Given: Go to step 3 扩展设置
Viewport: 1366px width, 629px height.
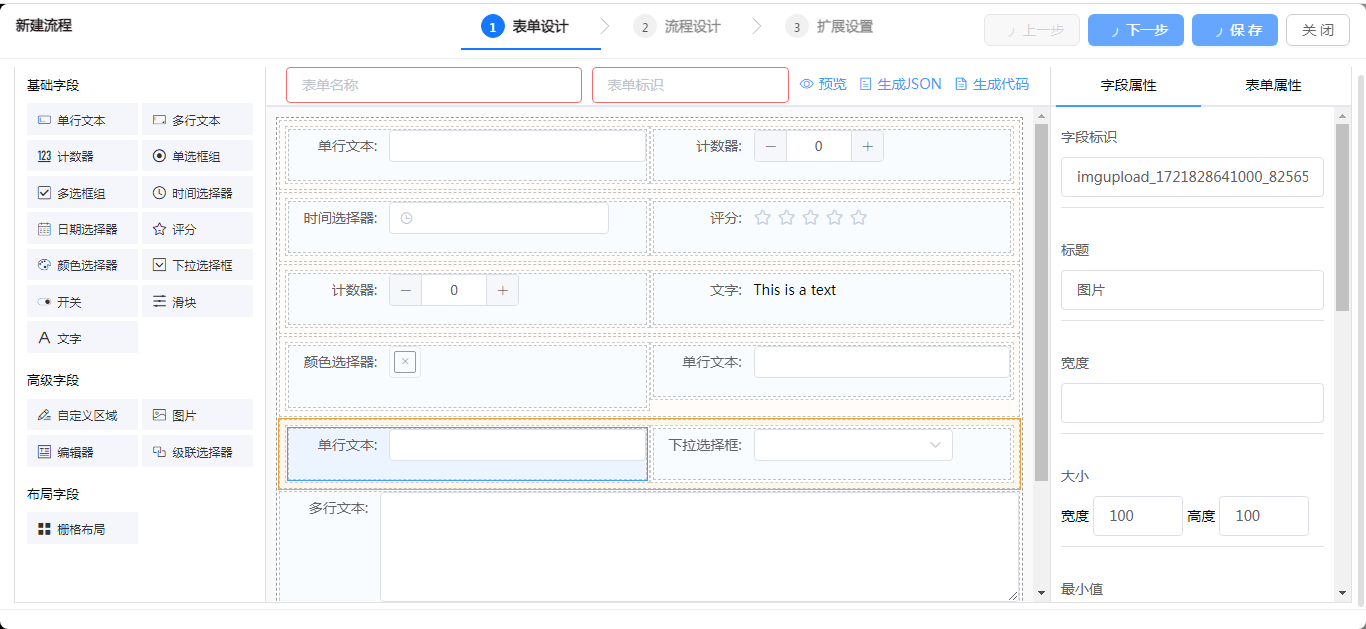Looking at the screenshot, I should pos(829,27).
